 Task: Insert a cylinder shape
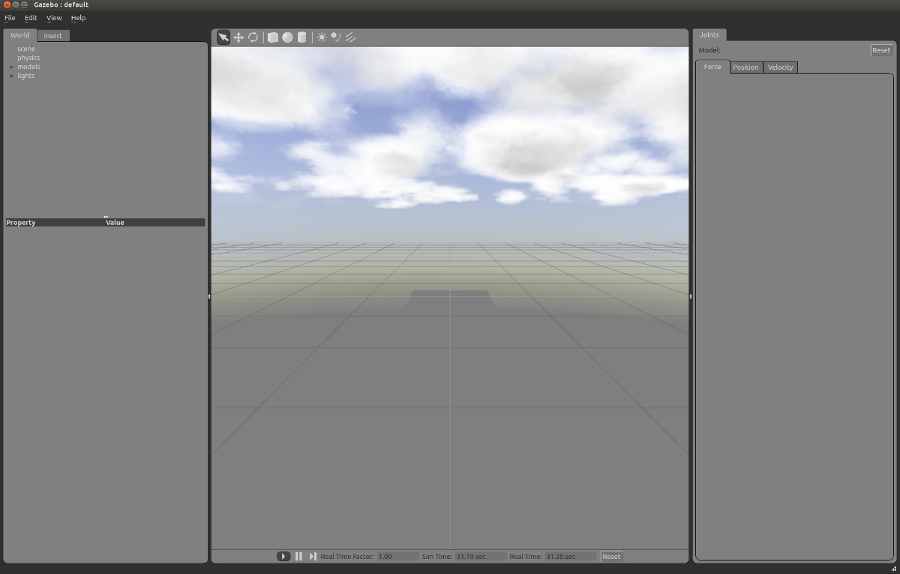(302, 37)
